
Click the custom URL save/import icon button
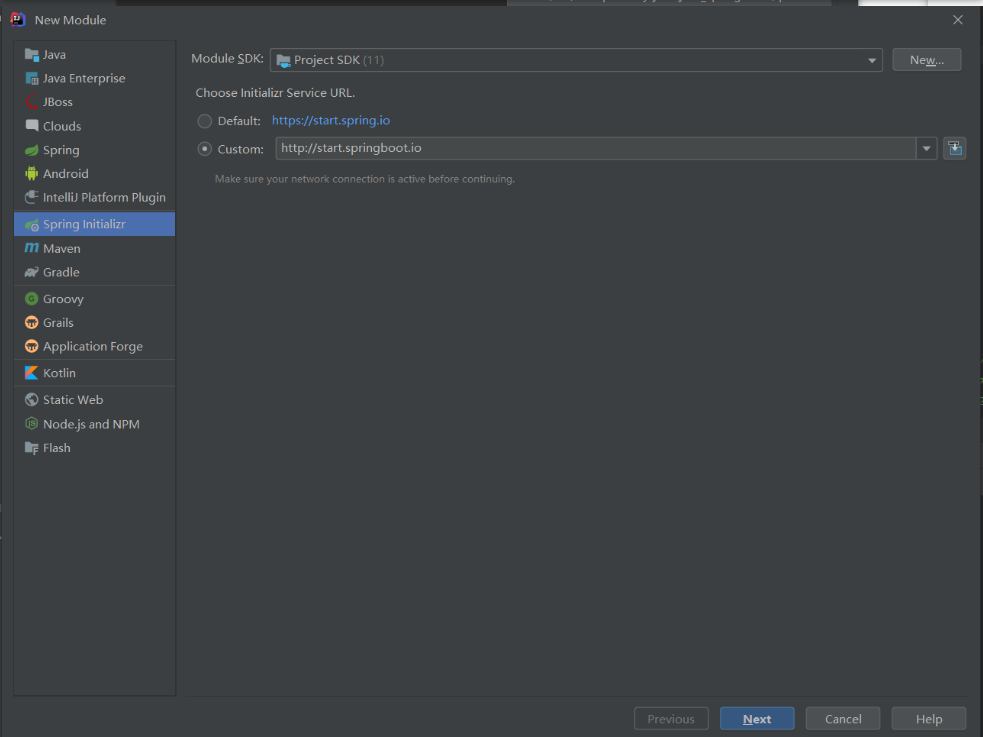click(954, 149)
